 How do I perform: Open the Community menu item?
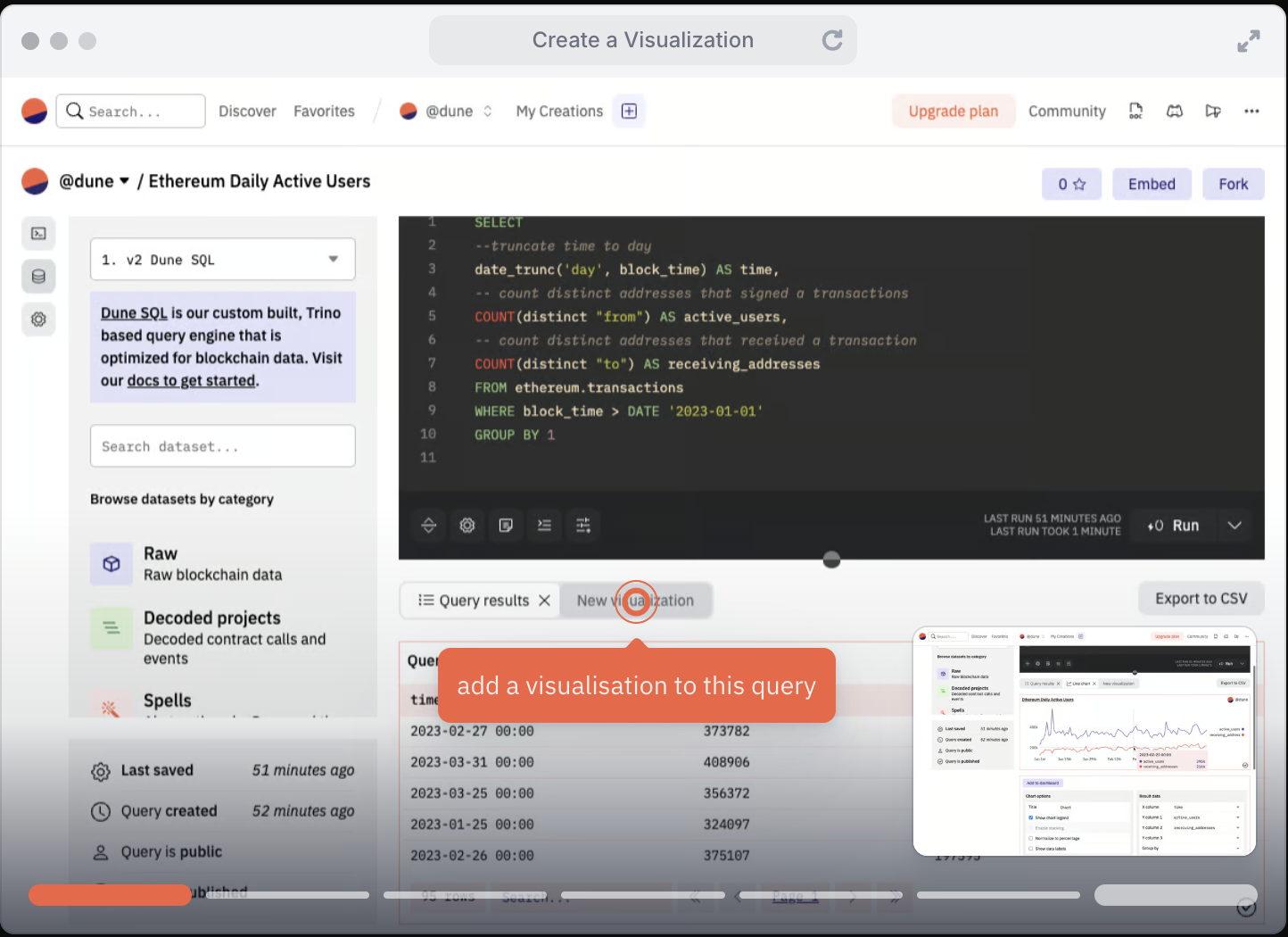pyautogui.click(x=1067, y=111)
